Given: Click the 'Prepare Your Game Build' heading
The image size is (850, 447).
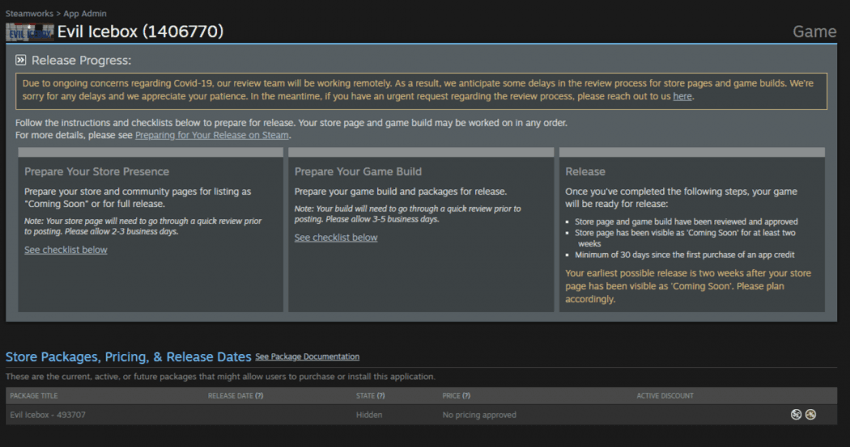Looking at the screenshot, I should tap(358, 171).
